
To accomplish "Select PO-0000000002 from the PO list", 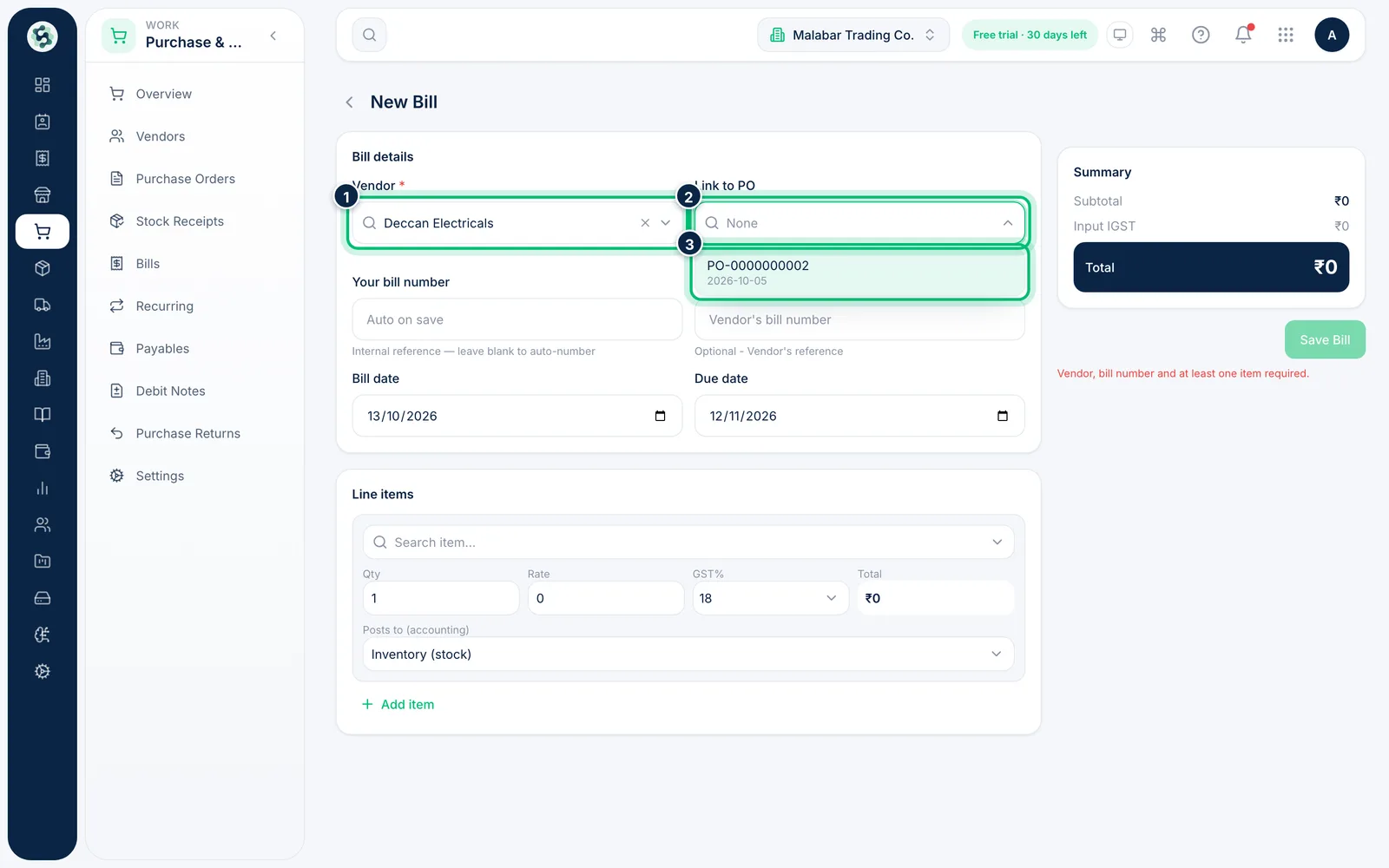I will click(859, 273).
